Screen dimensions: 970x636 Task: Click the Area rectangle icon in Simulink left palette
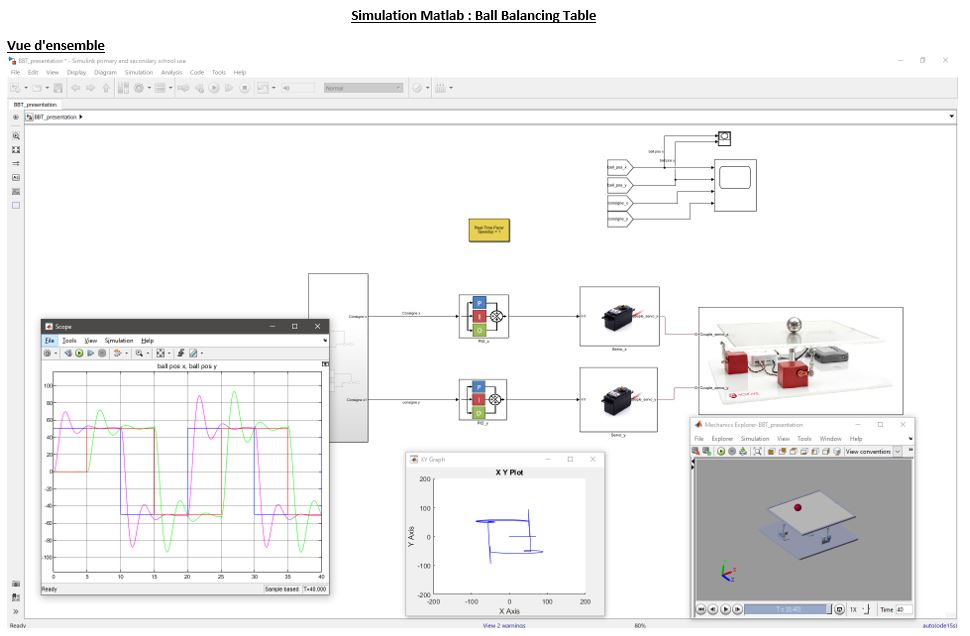click(16, 205)
